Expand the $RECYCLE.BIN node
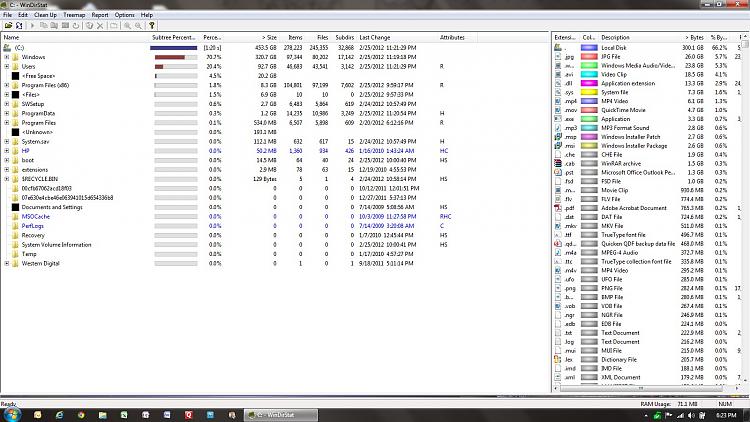Viewport: 750px width, 422px height. (7, 179)
